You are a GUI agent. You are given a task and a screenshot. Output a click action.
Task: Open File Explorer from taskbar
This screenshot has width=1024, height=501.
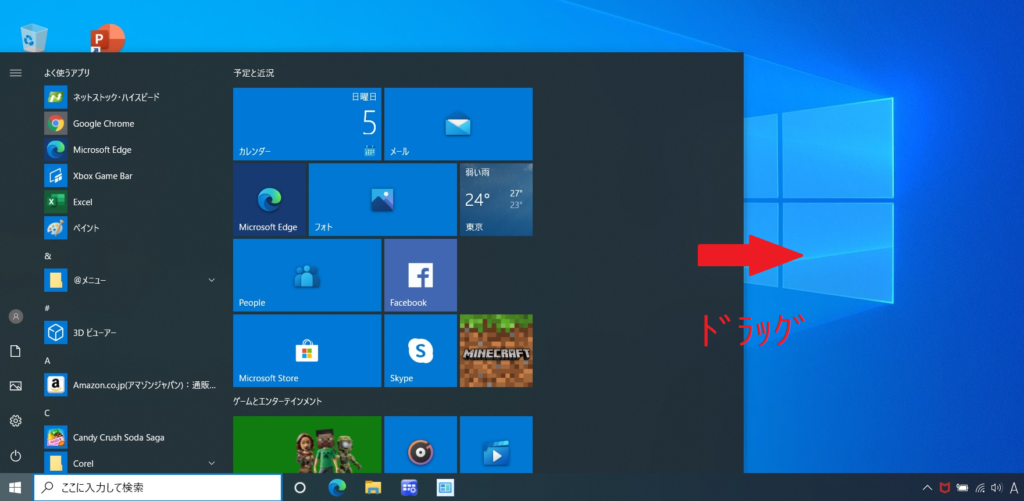point(373,487)
